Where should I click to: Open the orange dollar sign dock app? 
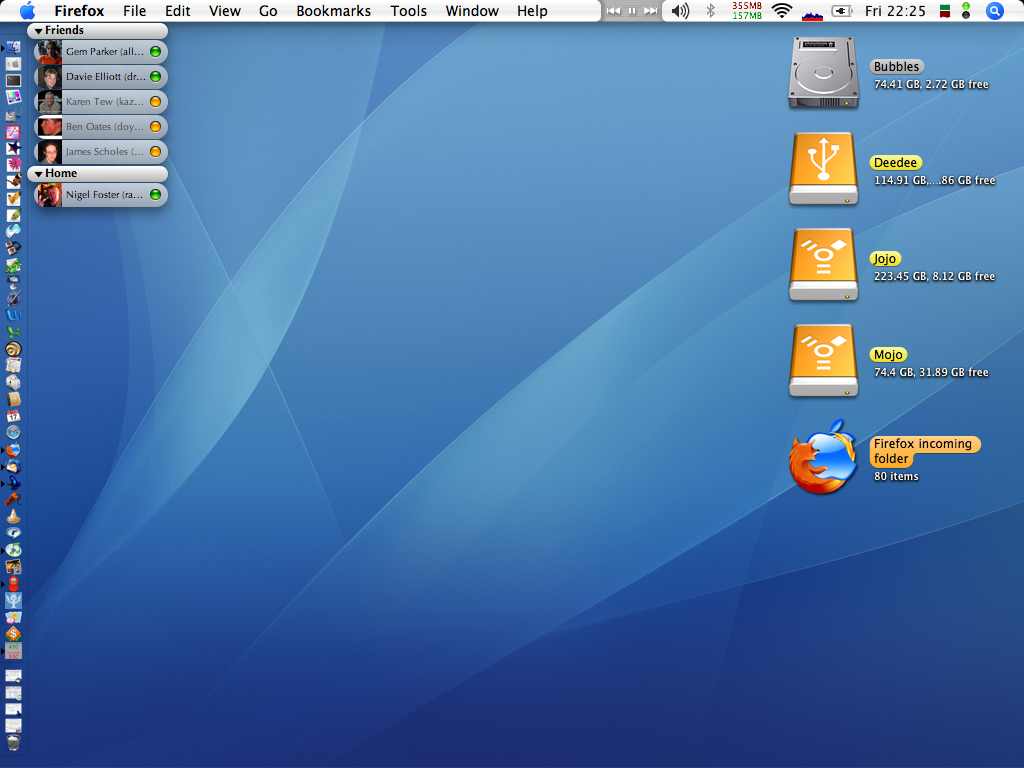pos(13,633)
